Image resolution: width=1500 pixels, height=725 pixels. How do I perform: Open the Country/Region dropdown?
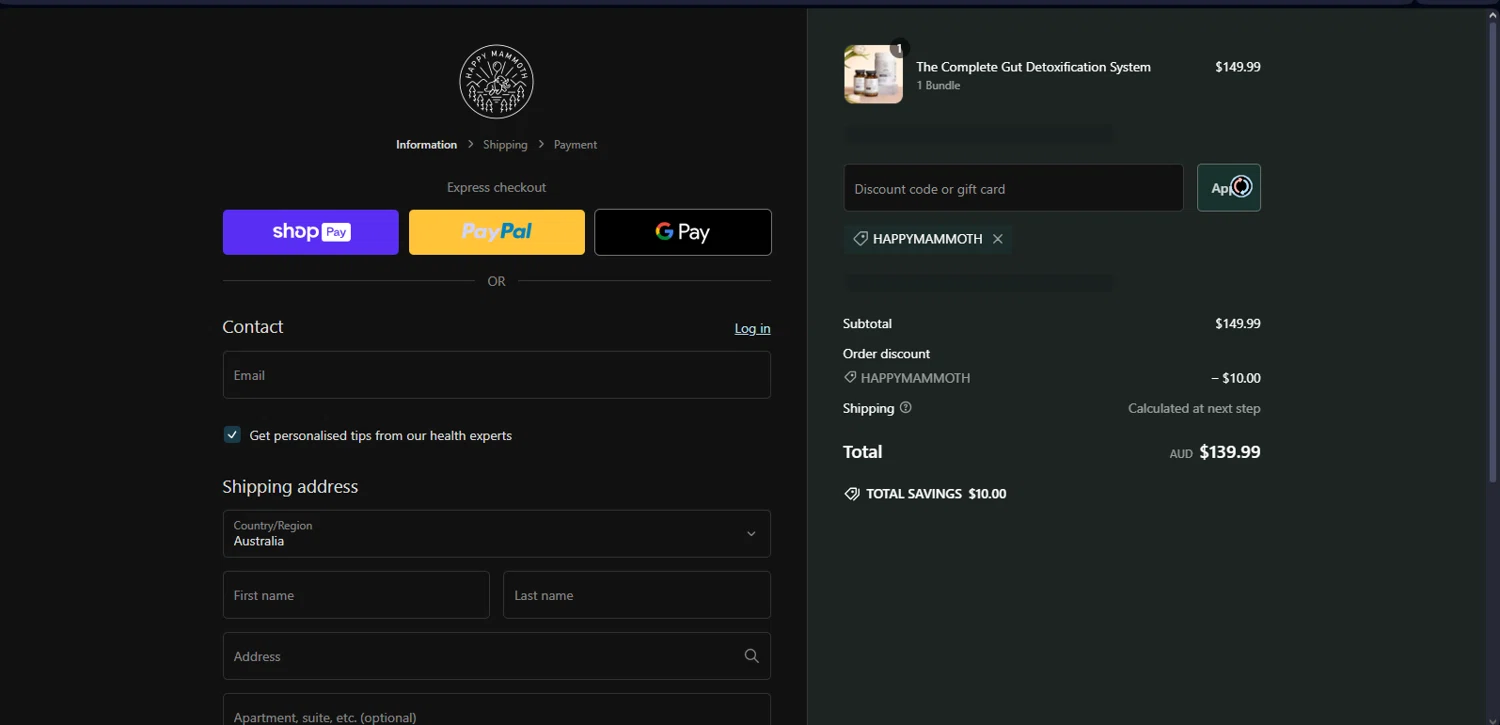pyautogui.click(x=496, y=534)
